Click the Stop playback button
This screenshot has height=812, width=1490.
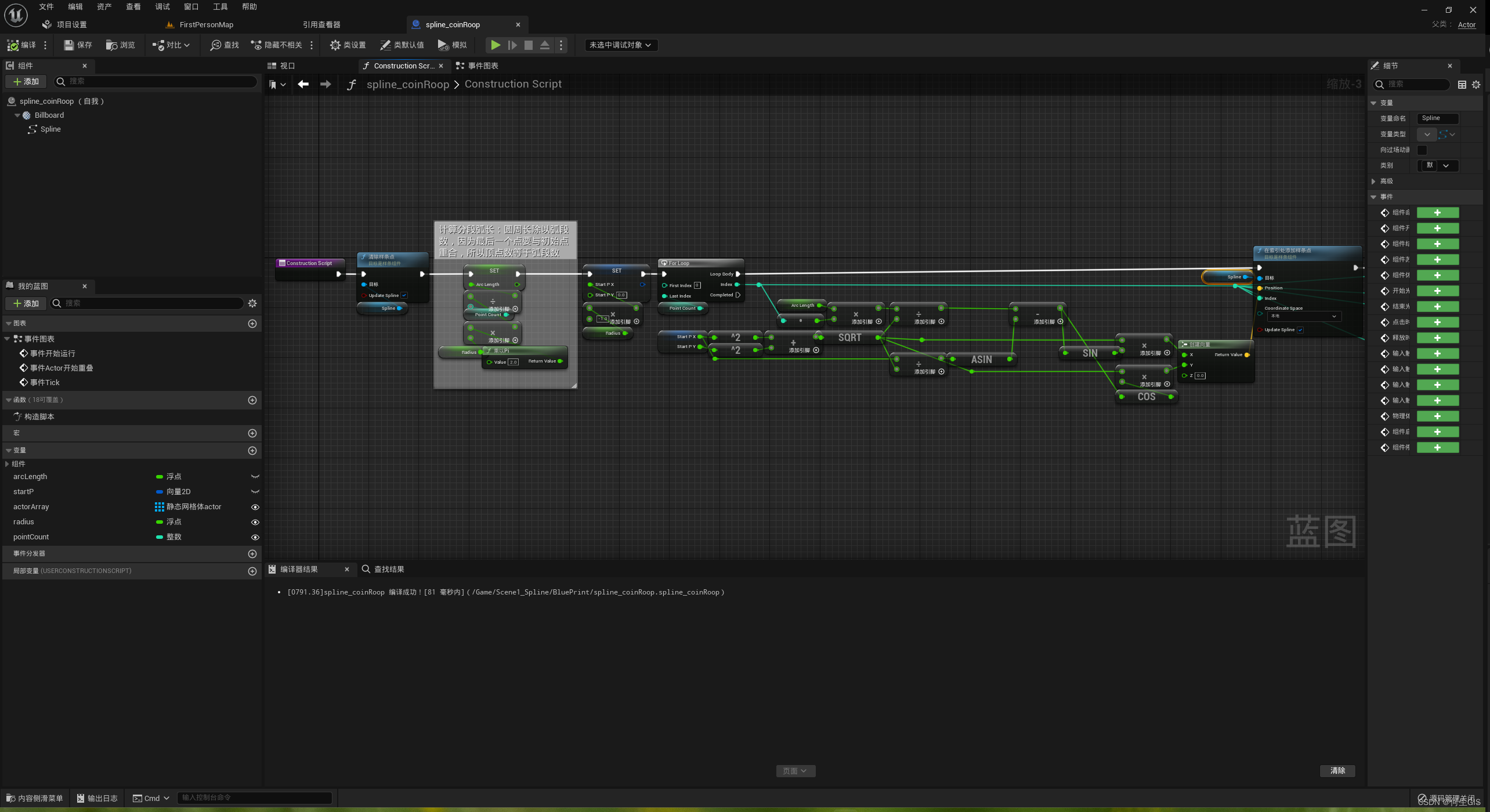point(529,45)
